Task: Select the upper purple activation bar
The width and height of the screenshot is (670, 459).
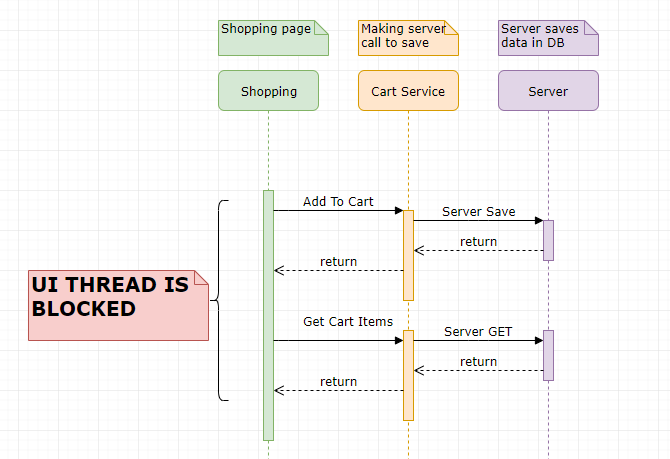Action: [x=548, y=240]
